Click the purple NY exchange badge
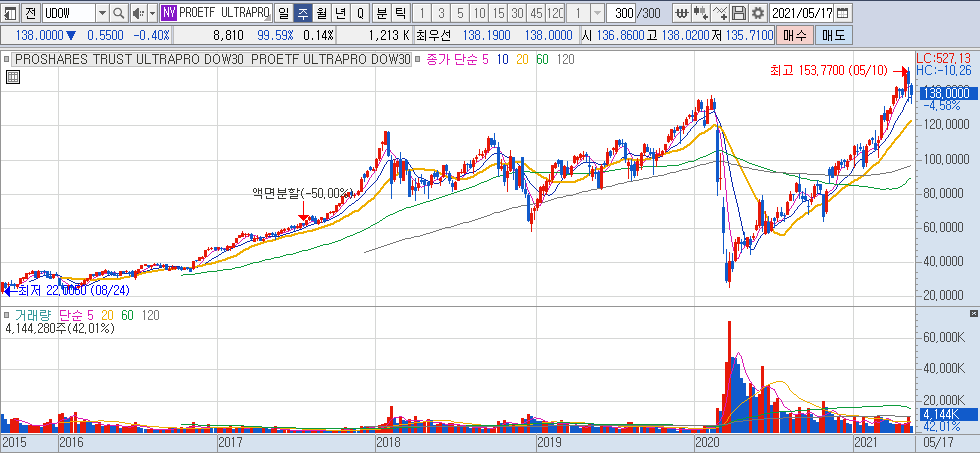 click(x=169, y=12)
